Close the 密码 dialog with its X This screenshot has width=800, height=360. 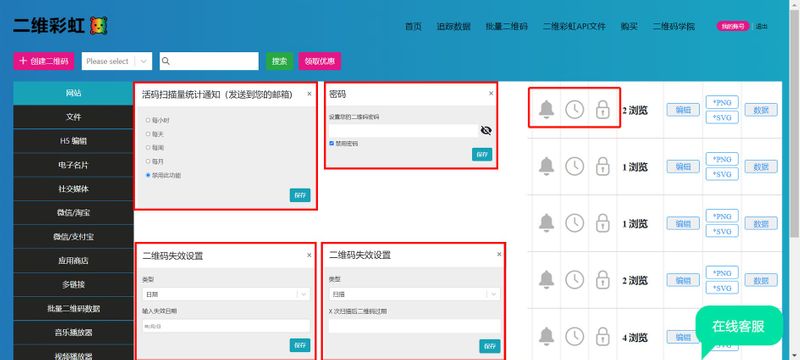click(491, 93)
